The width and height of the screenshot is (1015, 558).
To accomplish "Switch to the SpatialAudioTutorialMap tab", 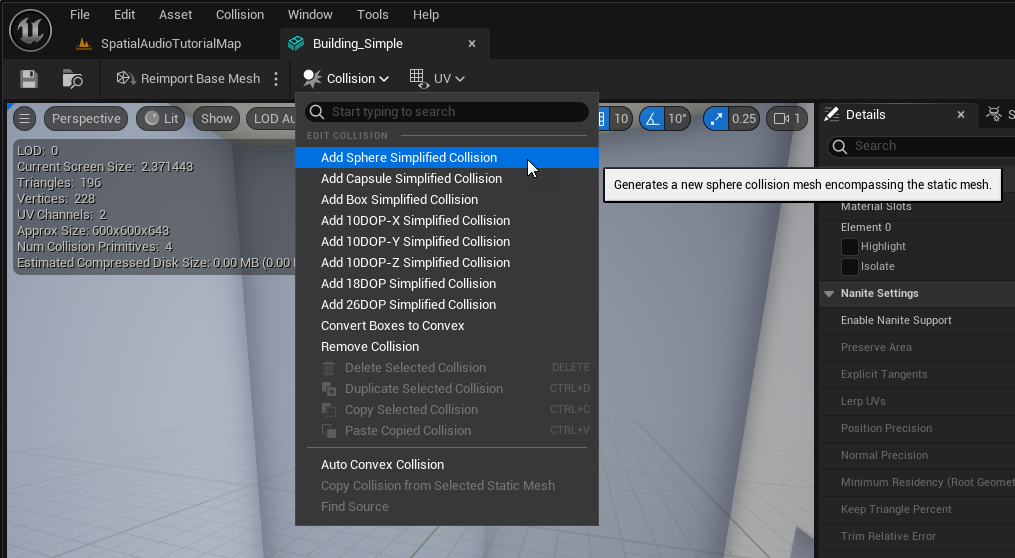I will [170, 44].
